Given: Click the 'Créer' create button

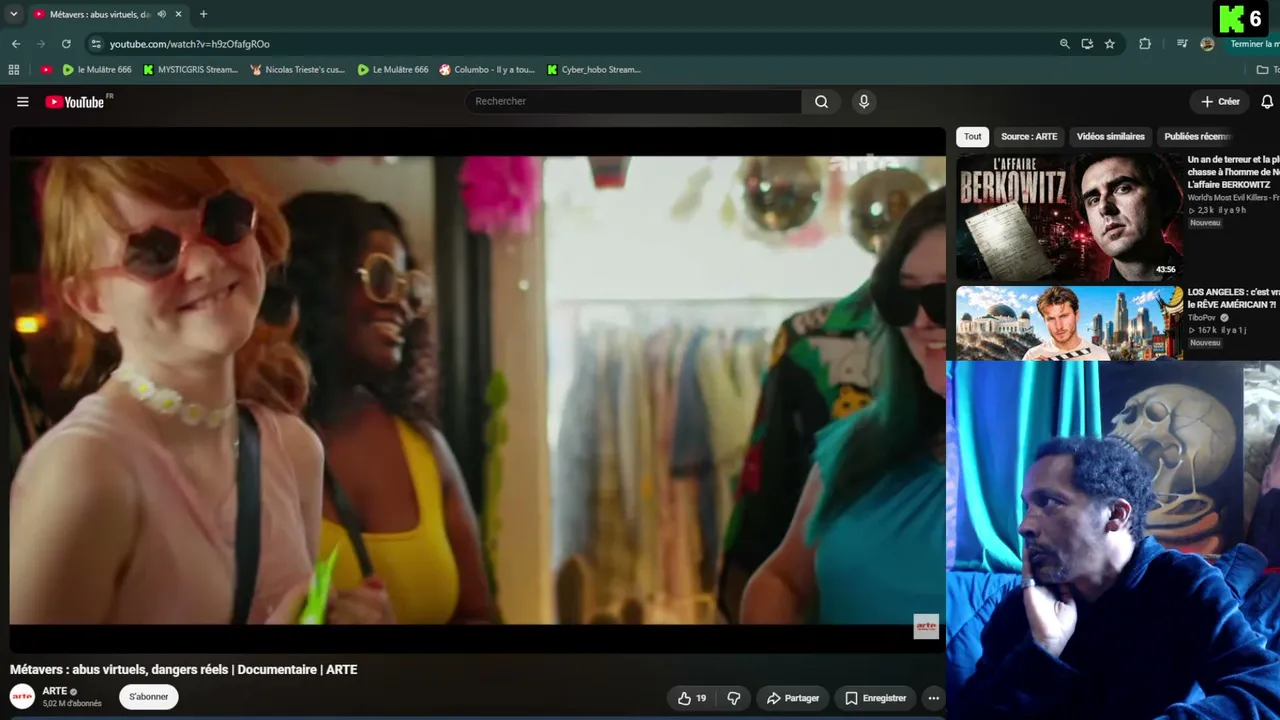Looking at the screenshot, I should pyautogui.click(x=1220, y=101).
